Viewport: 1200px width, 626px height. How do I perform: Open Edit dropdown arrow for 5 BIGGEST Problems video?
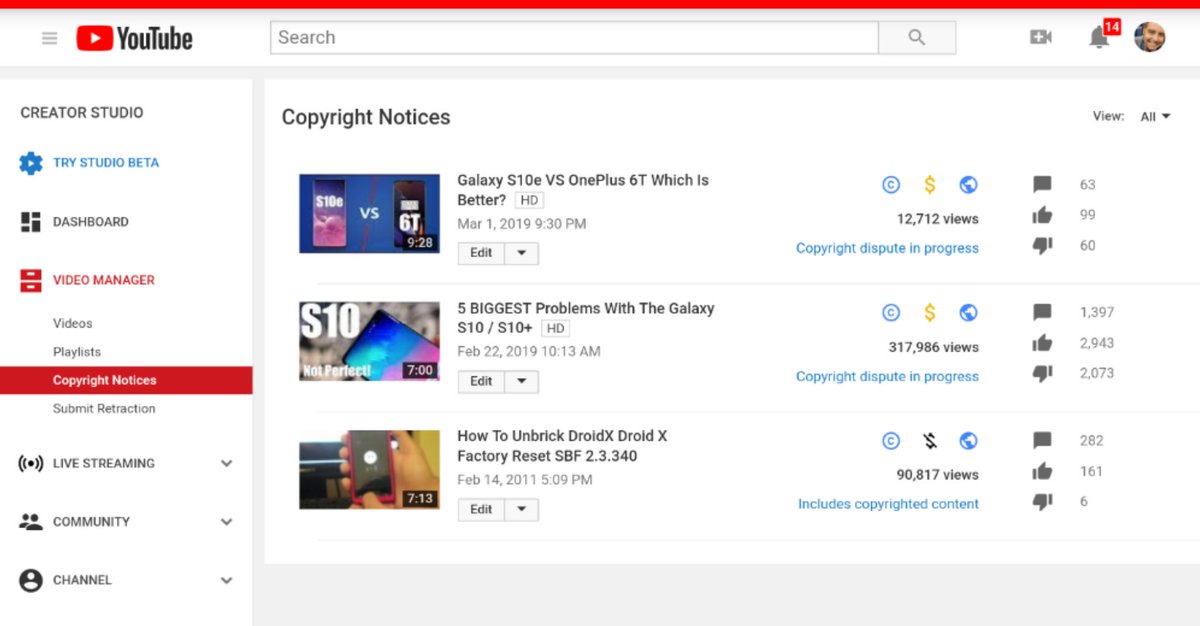click(x=522, y=381)
